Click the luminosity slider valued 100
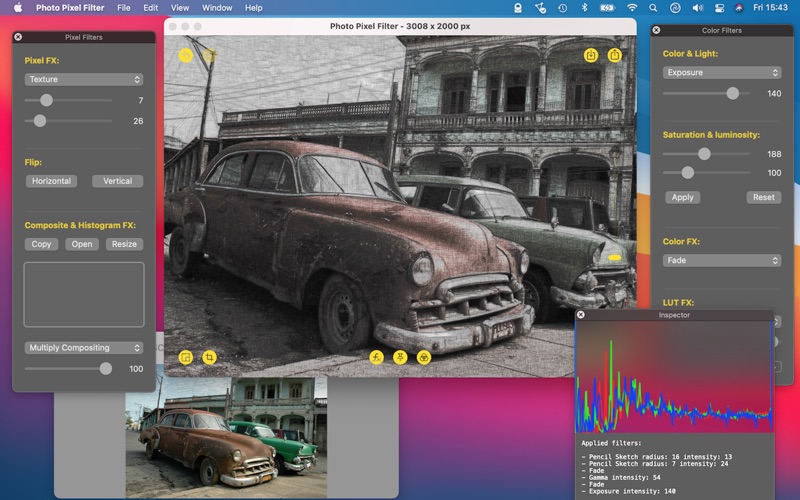Image resolution: width=800 pixels, height=500 pixels. click(x=706, y=172)
